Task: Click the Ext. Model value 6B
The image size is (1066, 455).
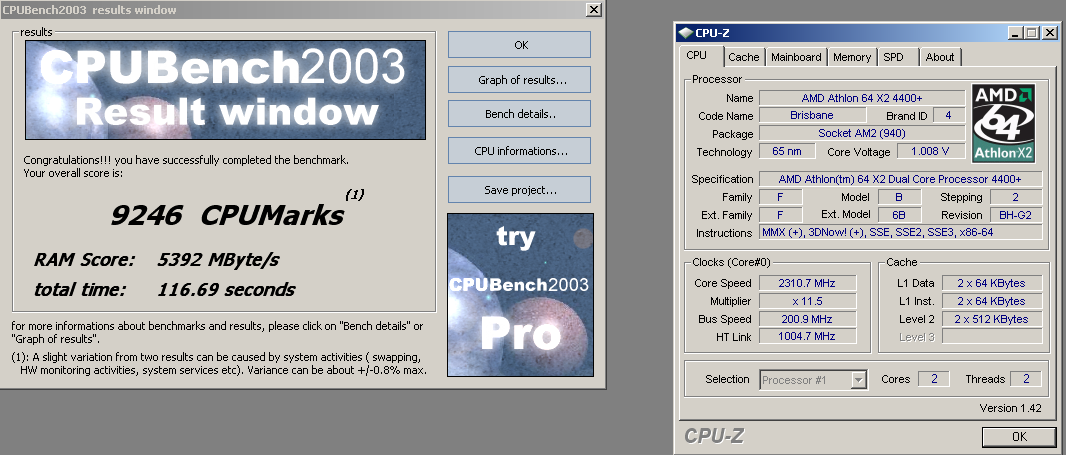Action: [899, 215]
